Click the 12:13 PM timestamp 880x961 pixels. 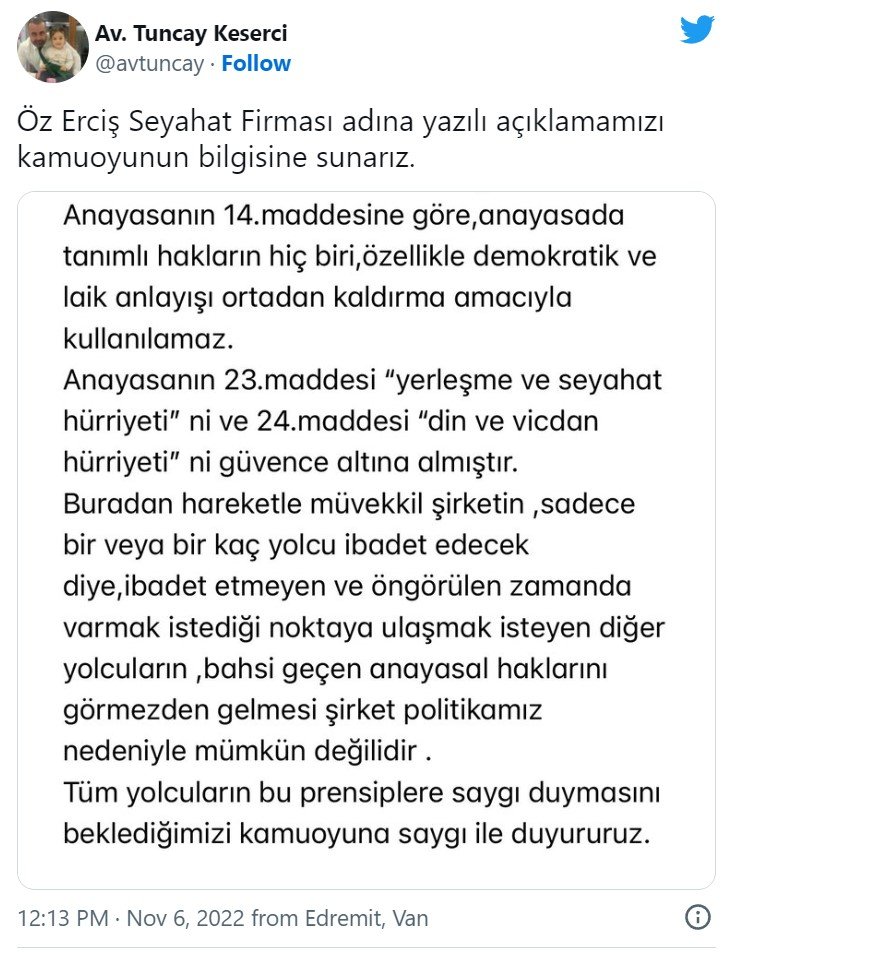pyautogui.click(x=65, y=917)
